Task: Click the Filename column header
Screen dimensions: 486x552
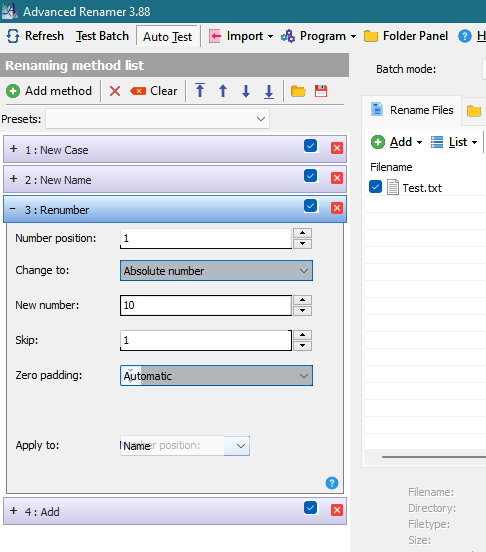Action: click(x=391, y=167)
